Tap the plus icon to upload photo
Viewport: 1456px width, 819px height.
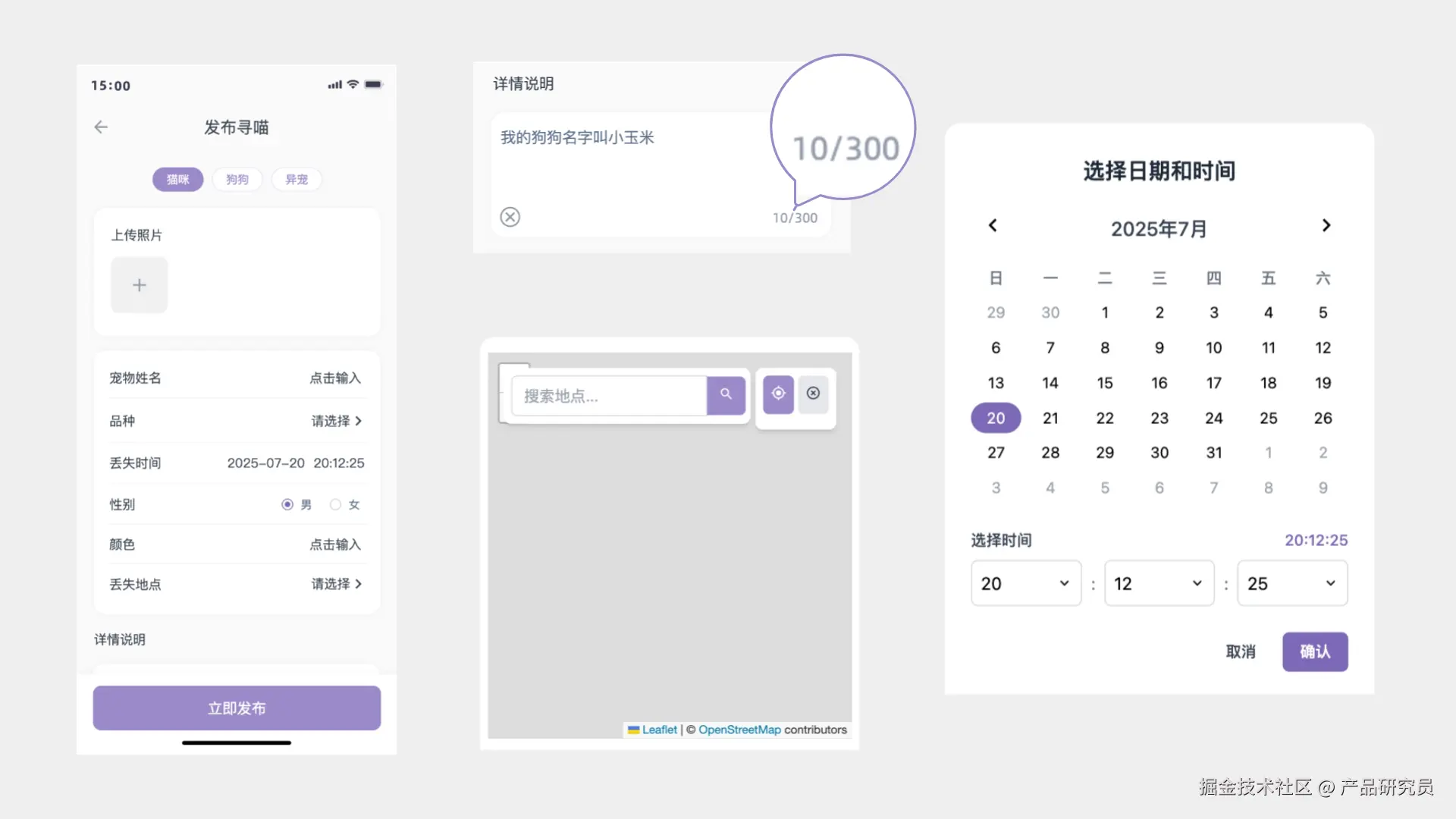pos(140,285)
